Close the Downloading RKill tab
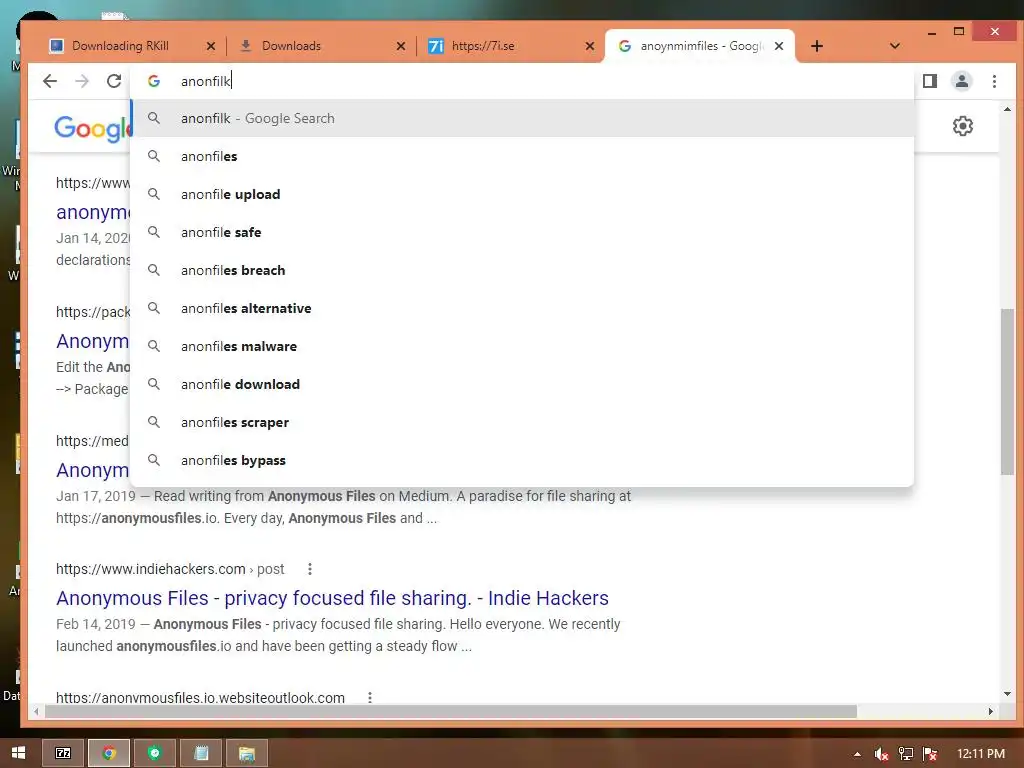This screenshot has height=768, width=1024. click(x=210, y=46)
